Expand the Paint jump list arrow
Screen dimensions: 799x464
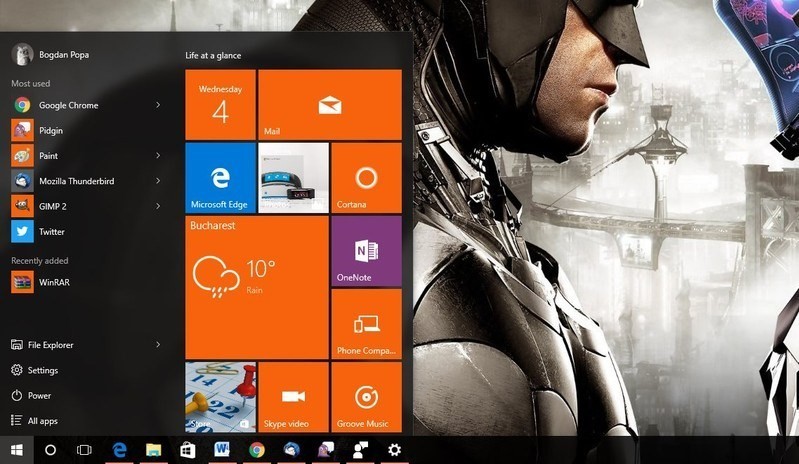coord(158,156)
